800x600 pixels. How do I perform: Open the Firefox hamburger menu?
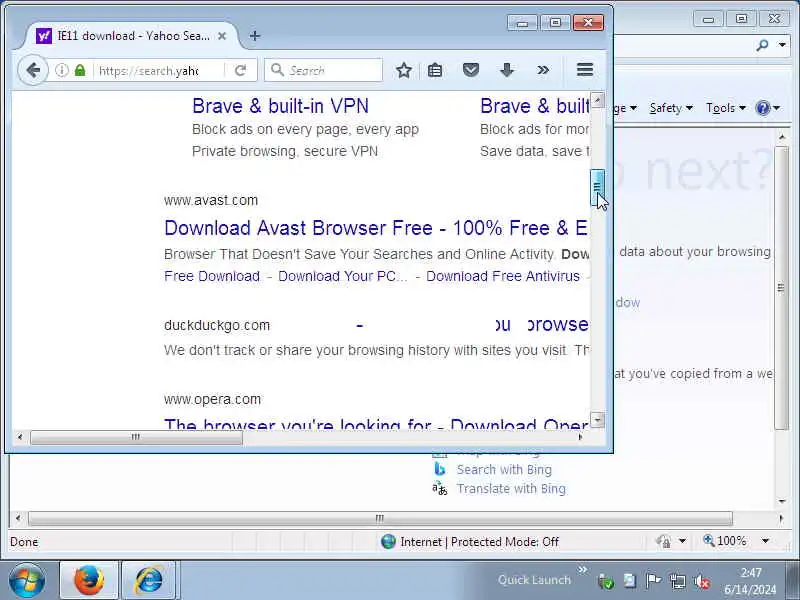[x=585, y=70]
